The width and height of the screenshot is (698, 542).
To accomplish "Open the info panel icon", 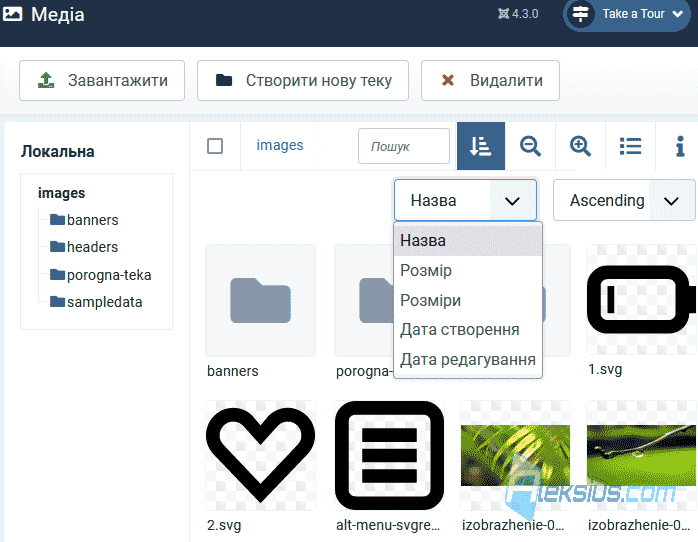I will [x=680, y=146].
